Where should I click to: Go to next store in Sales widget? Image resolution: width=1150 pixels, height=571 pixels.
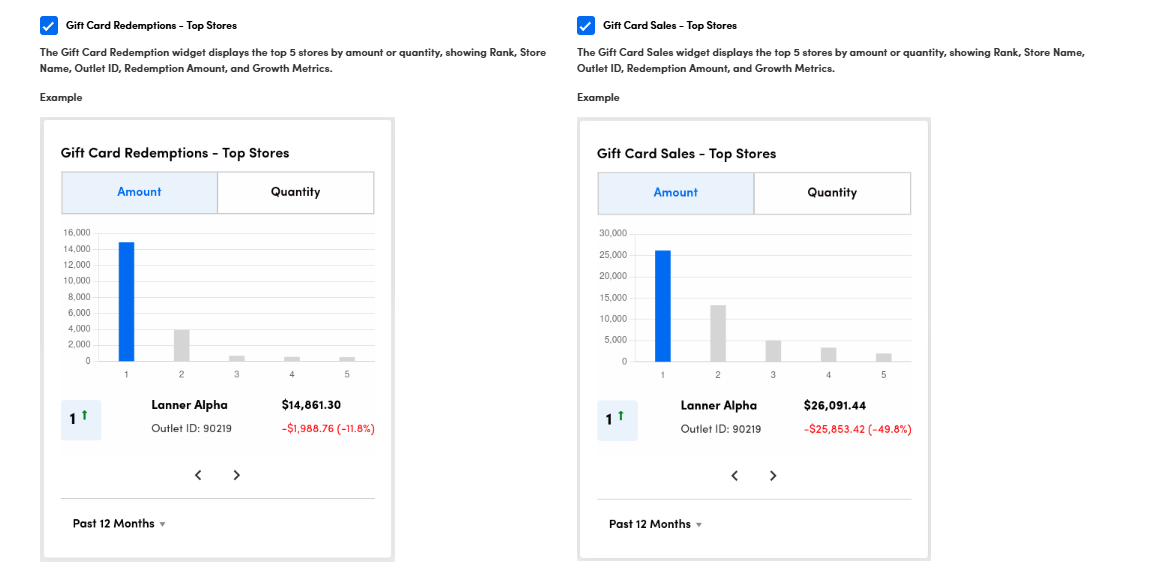(x=773, y=475)
